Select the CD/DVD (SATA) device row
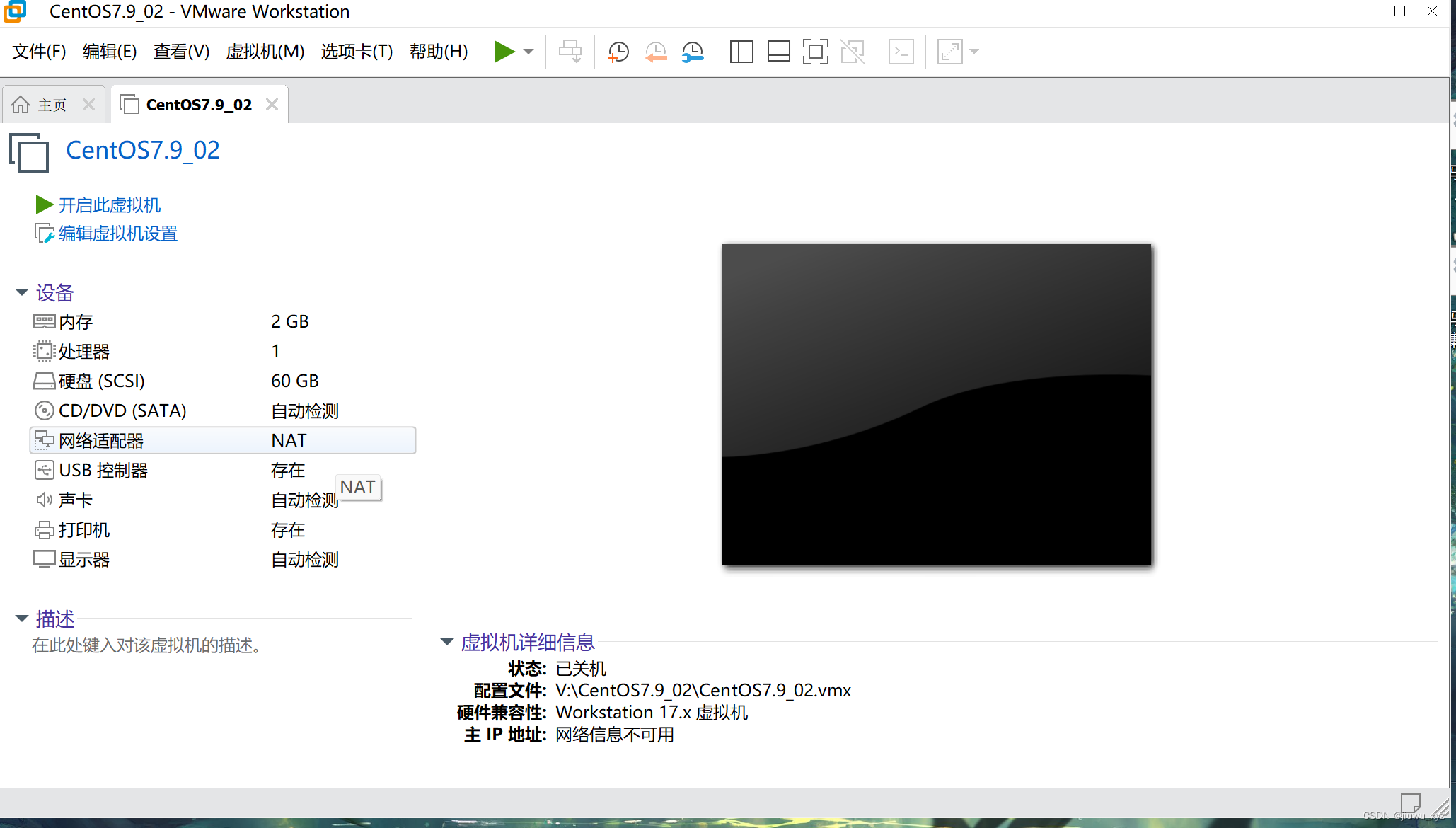The image size is (1456, 828). click(x=222, y=410)
